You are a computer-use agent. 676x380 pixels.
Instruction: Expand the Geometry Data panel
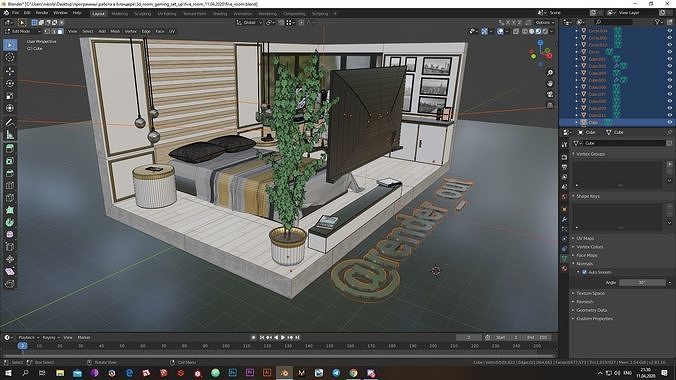coord(592,310)
